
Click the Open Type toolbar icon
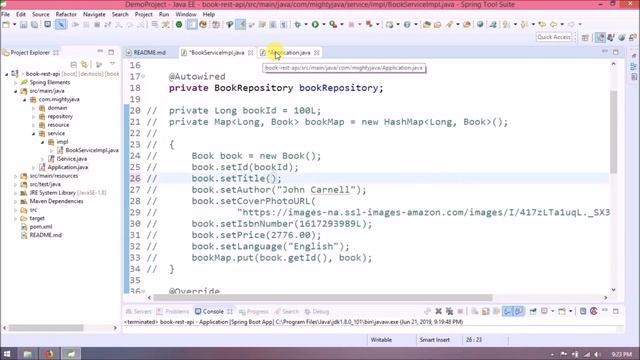tap(427, 24)
